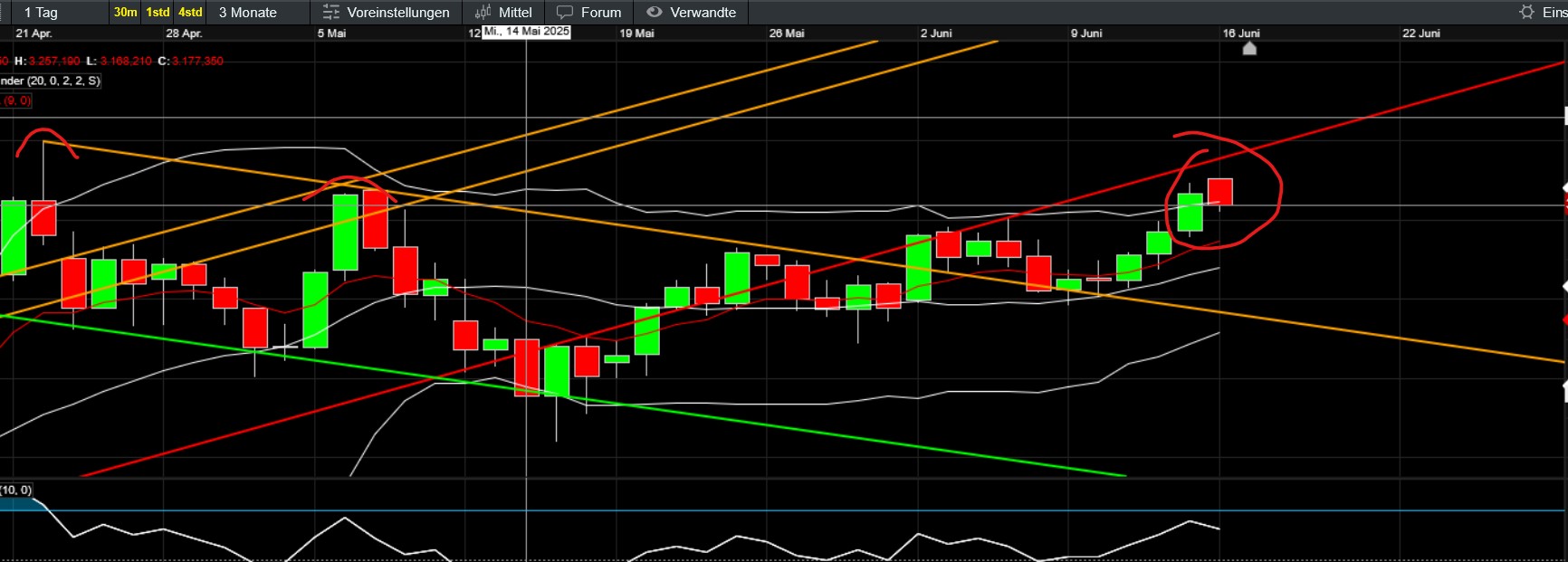Click the '2 Juni' date axis label
1568x562 pixels.
[936, 33]
